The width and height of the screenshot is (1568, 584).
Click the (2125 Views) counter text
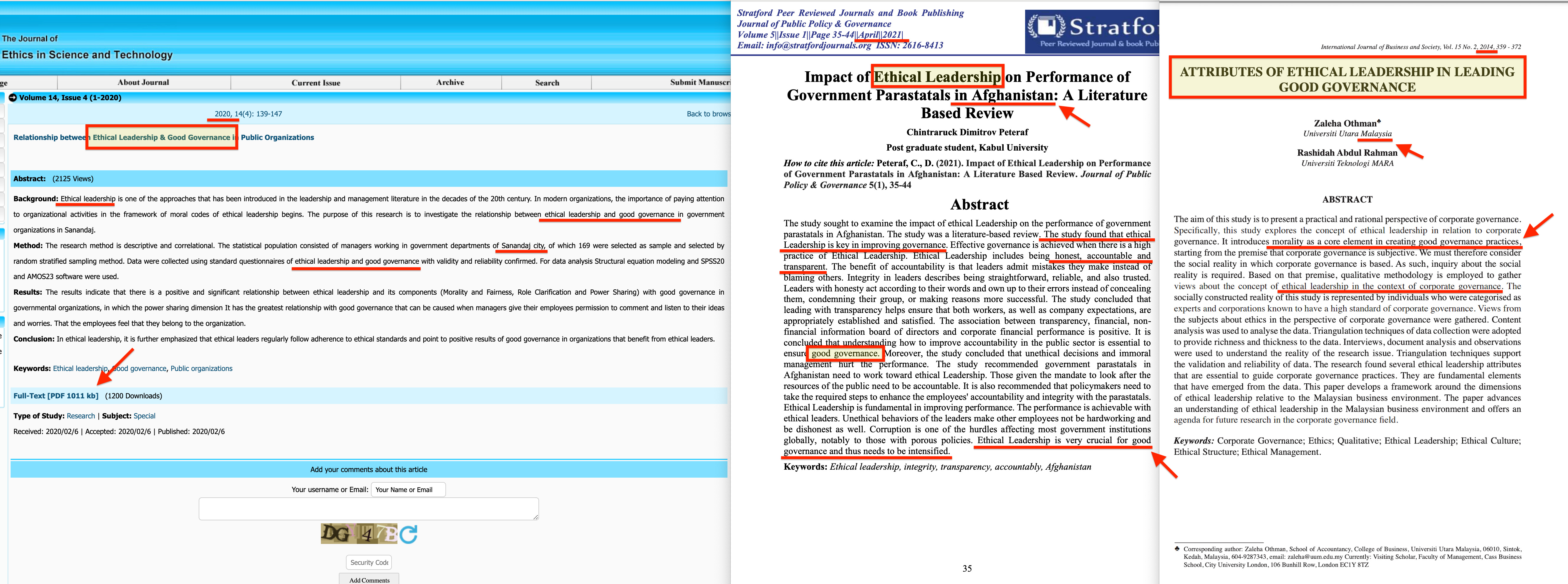click(73, 179)
